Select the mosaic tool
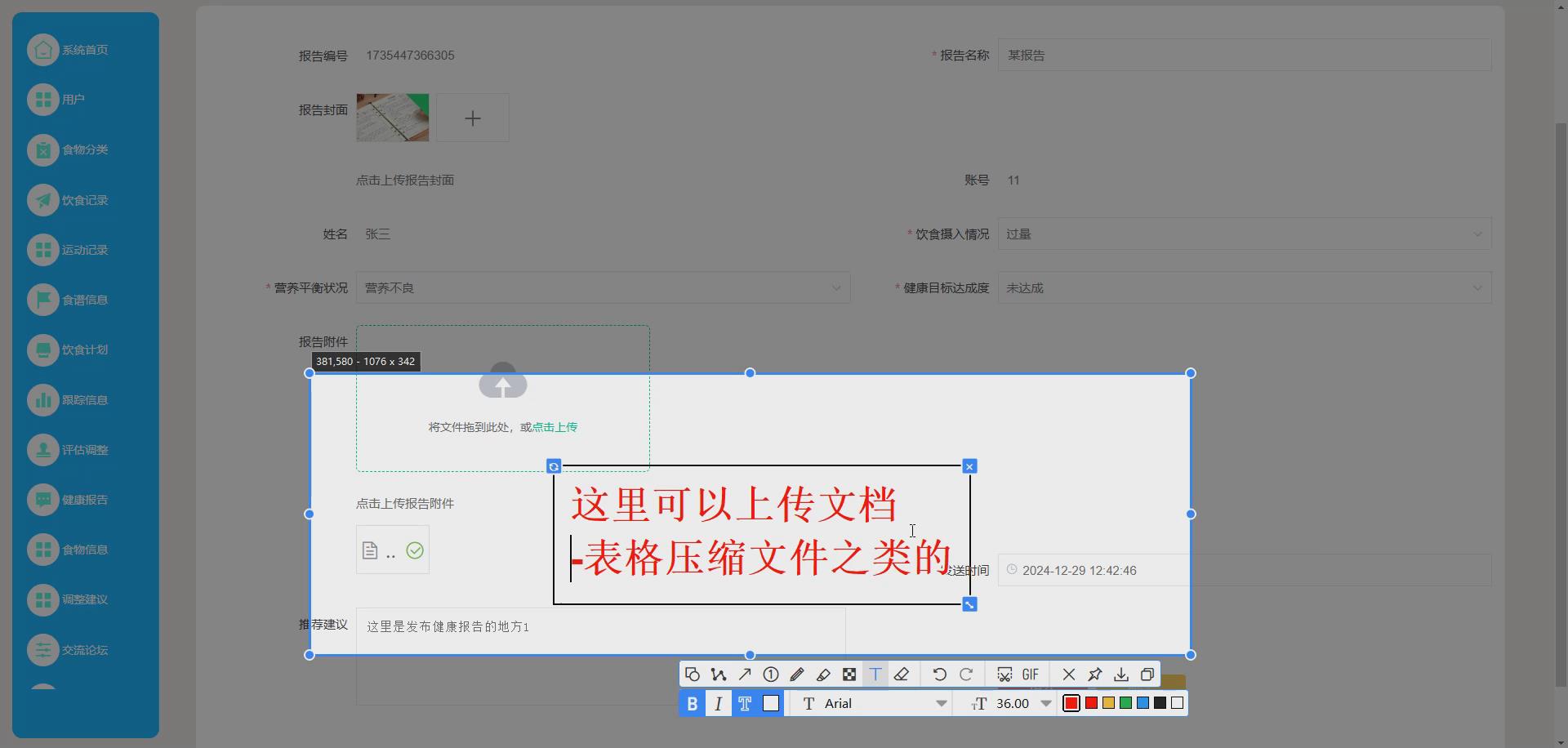 pyautogui.click(x=849, y=675)
